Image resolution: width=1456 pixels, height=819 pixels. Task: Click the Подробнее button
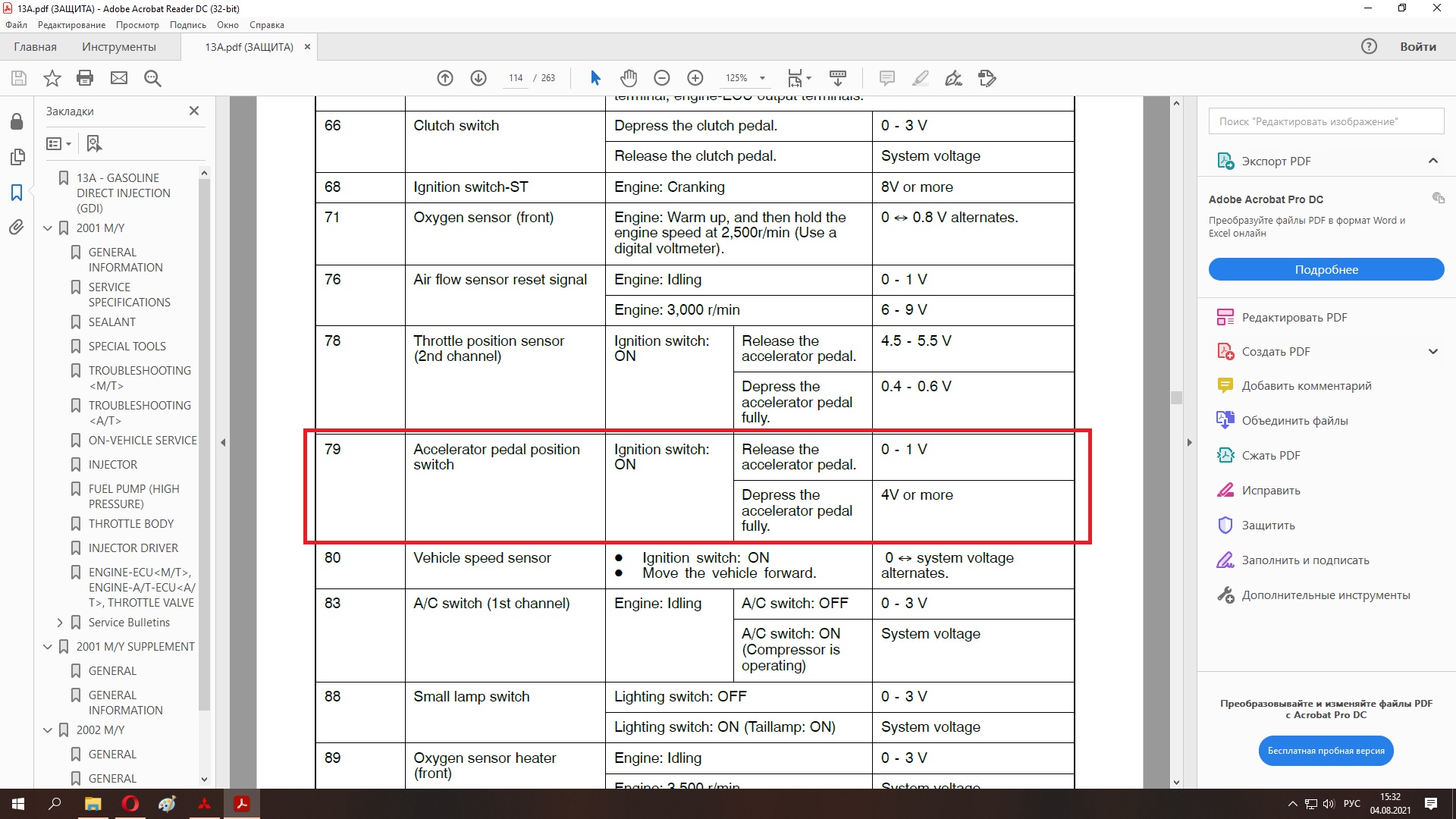(1326, 270)
